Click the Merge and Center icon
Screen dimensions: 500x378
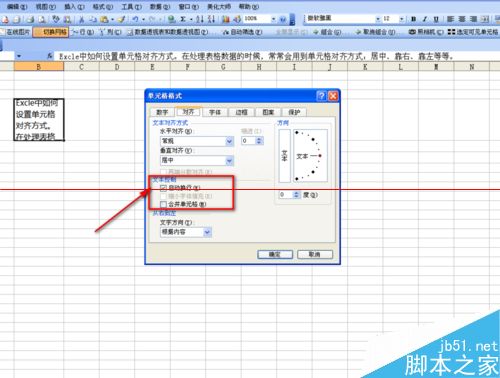tap(485, 19)
